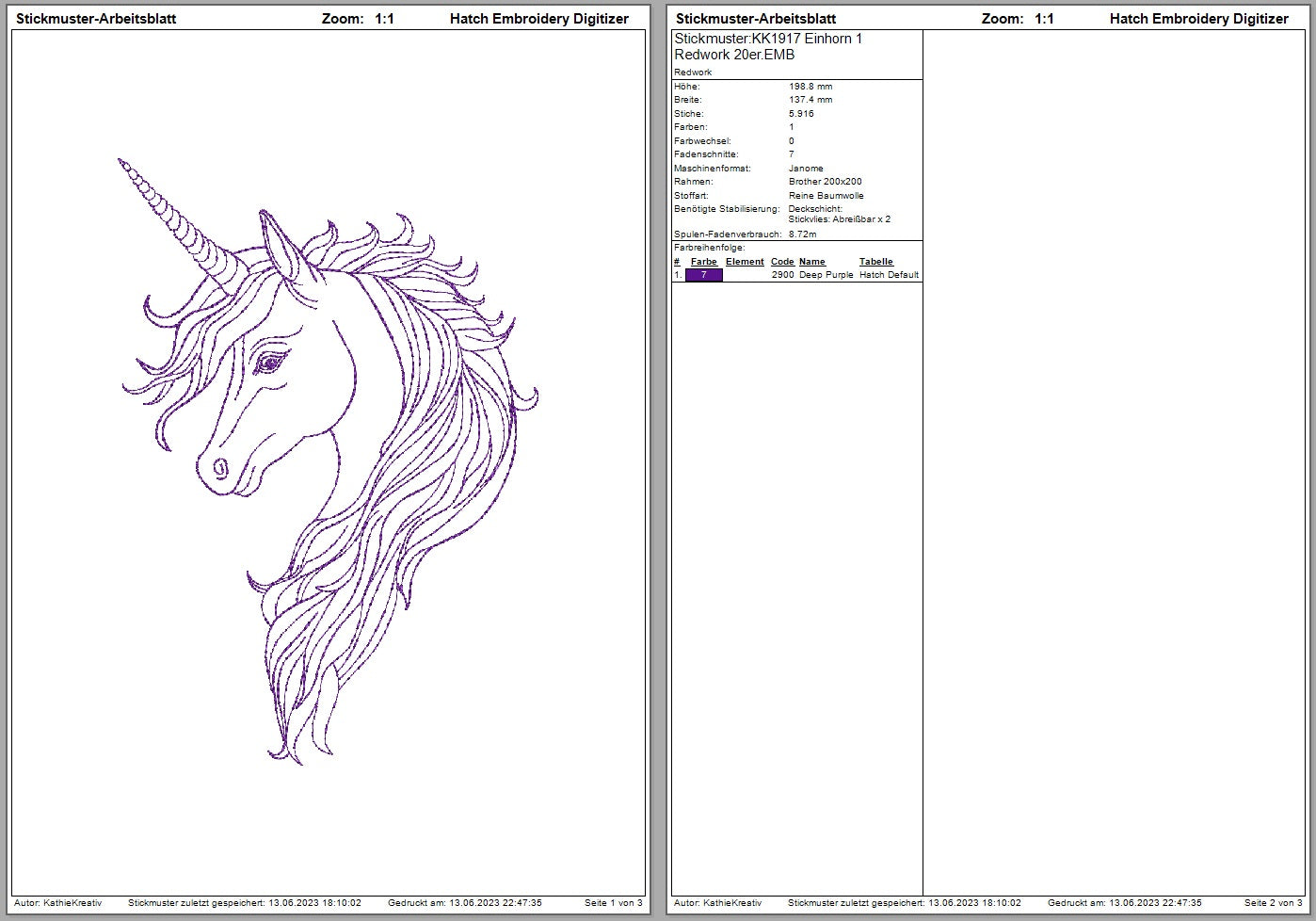Click the purple color swatch numbered 7

click(704, 275)
